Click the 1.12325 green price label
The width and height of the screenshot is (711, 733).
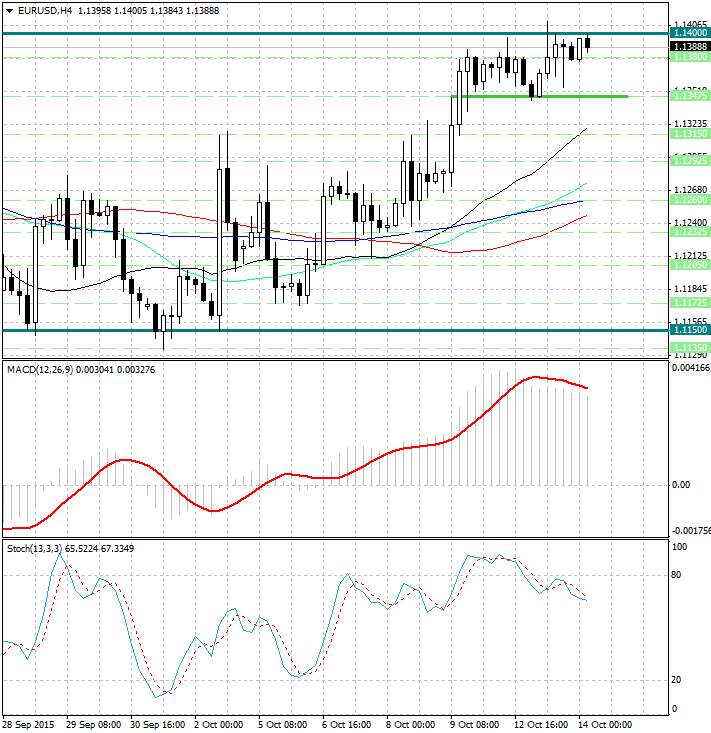[690, 232]
